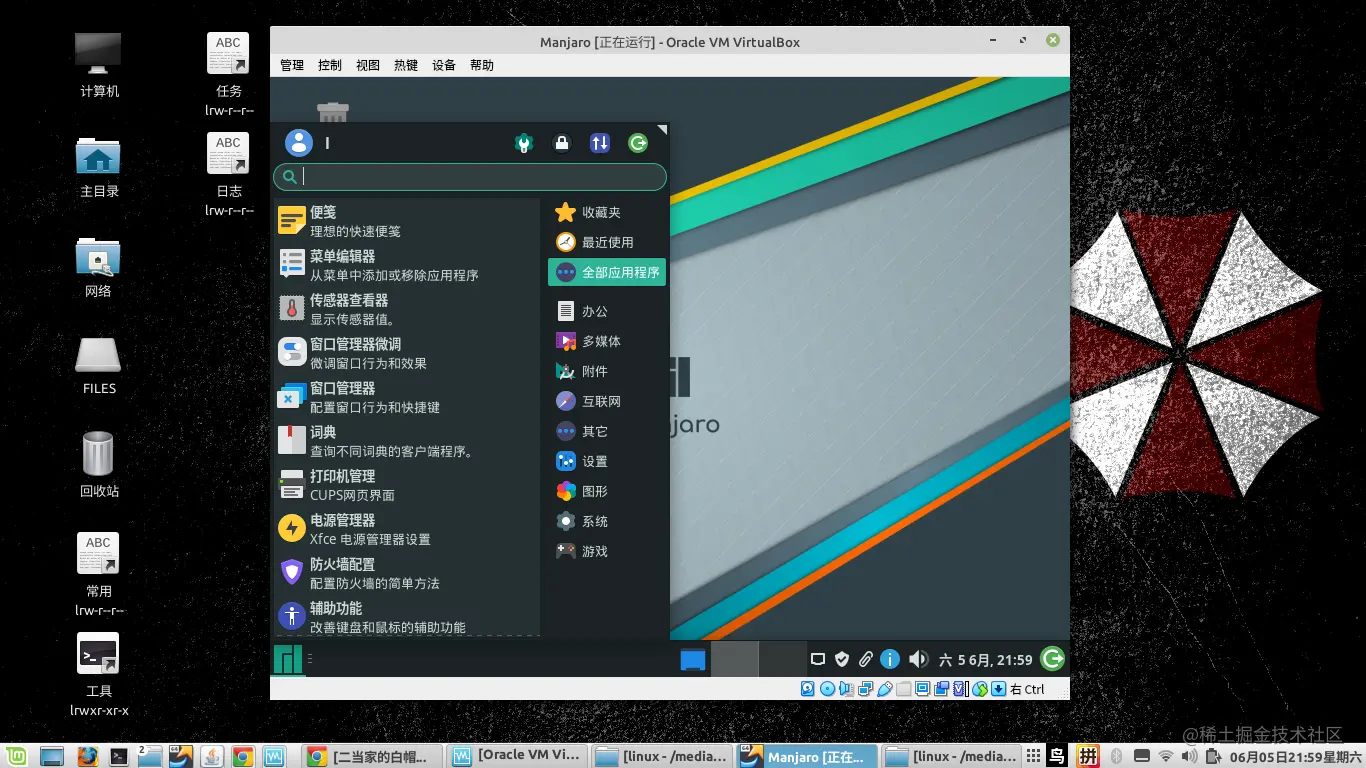Open the 设备 menu in VirtualBox
This screenshot has width=1366, height=768.
tap(443, 65)
